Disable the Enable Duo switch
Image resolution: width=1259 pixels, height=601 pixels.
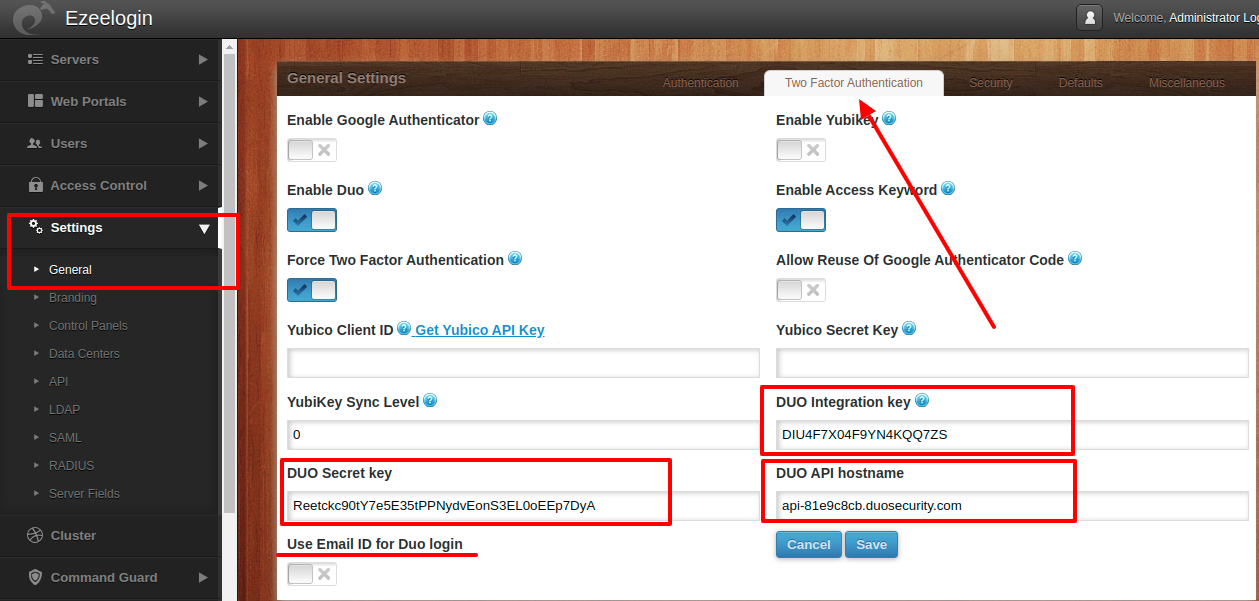[x=312, y=220]
